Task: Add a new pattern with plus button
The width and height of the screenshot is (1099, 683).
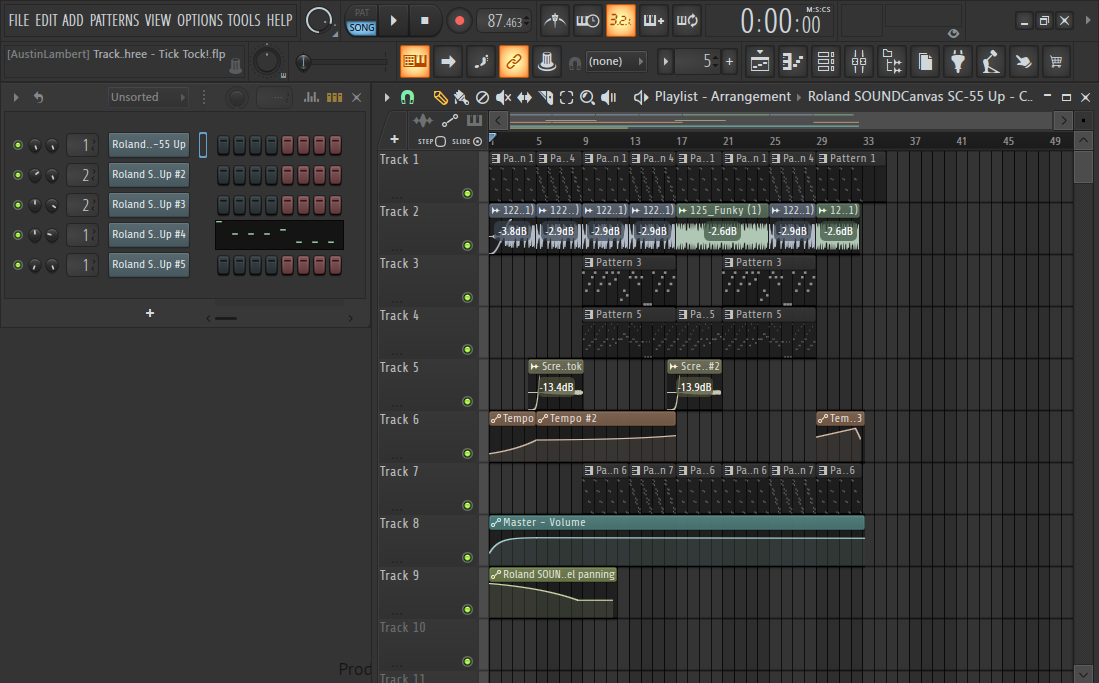Action: point(730,62)
